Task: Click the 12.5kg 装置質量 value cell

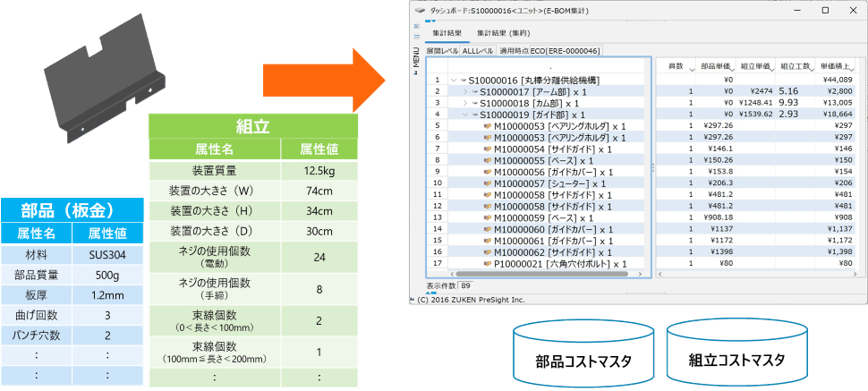Action: click(319, 172)
